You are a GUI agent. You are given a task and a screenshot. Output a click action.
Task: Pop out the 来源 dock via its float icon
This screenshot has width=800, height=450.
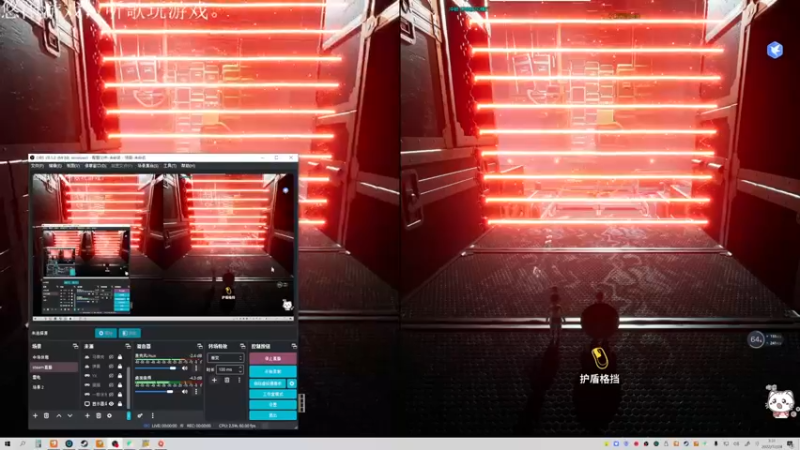pyautogui.click(x=128, y=346)
